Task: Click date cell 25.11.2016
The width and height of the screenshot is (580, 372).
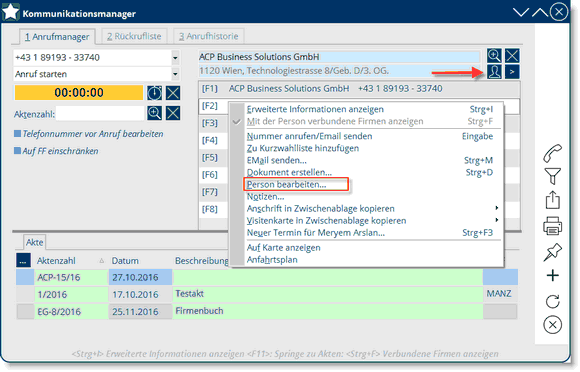Action: [140, 312]
